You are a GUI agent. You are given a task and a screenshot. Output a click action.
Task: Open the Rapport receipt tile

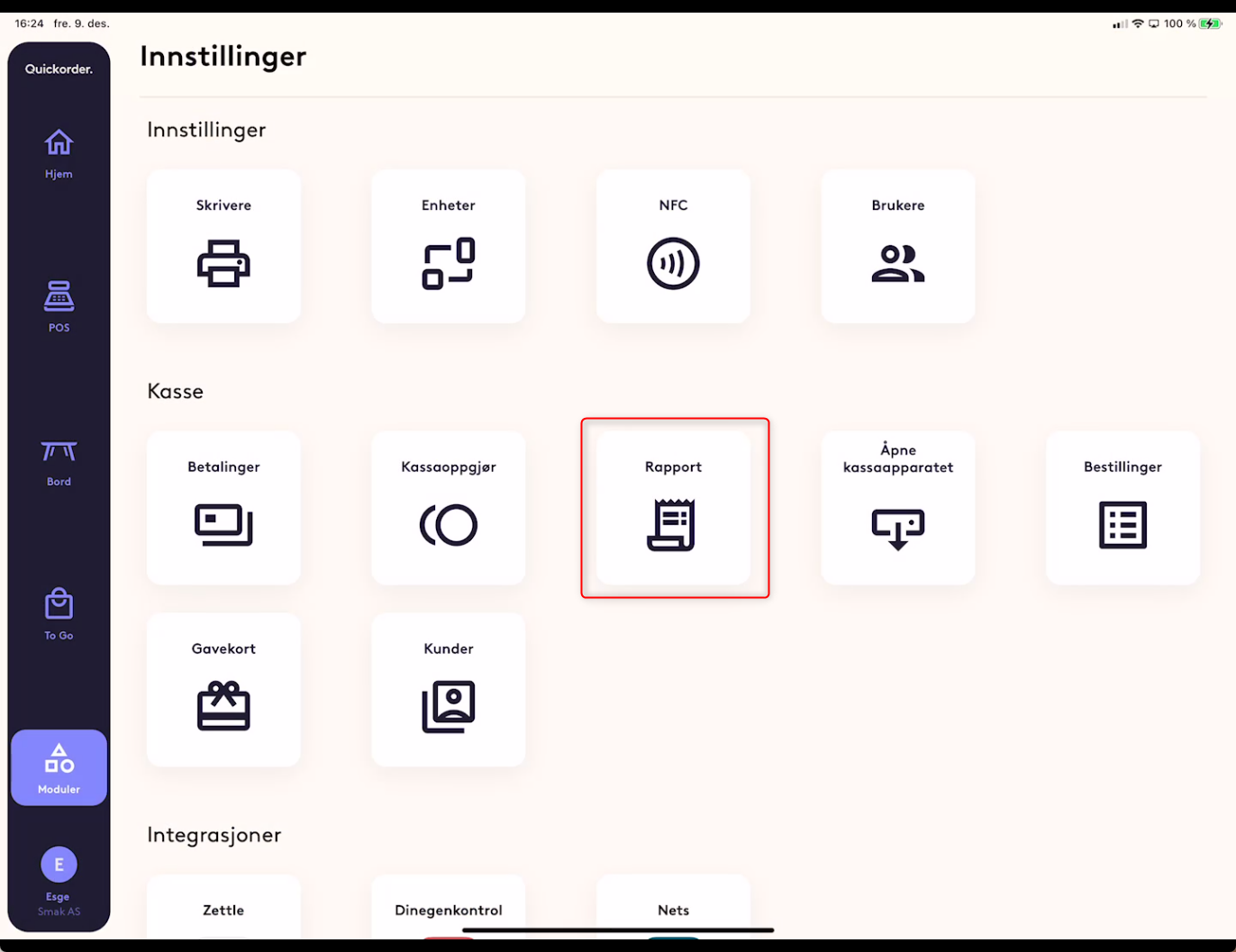(673, 508)
